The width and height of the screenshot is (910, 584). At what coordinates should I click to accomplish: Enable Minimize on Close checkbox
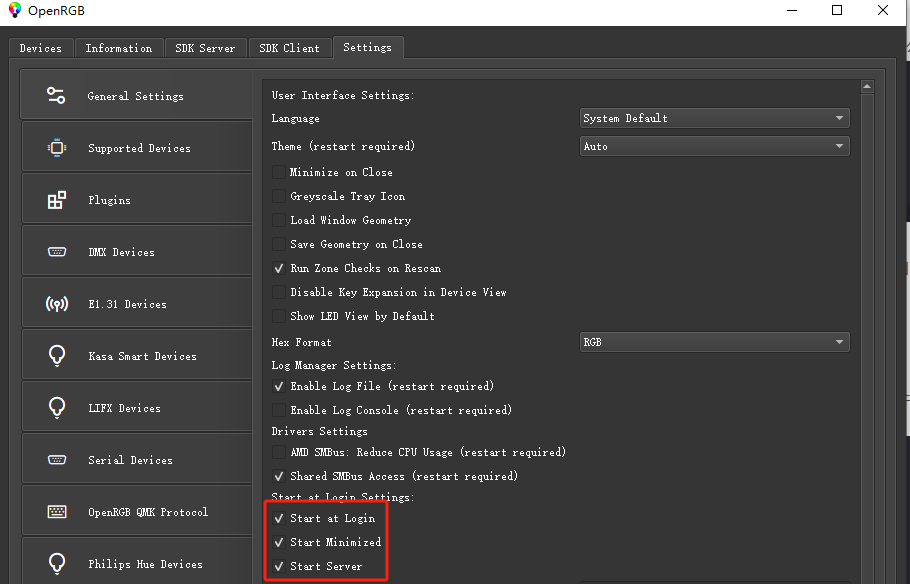point(279,172)
